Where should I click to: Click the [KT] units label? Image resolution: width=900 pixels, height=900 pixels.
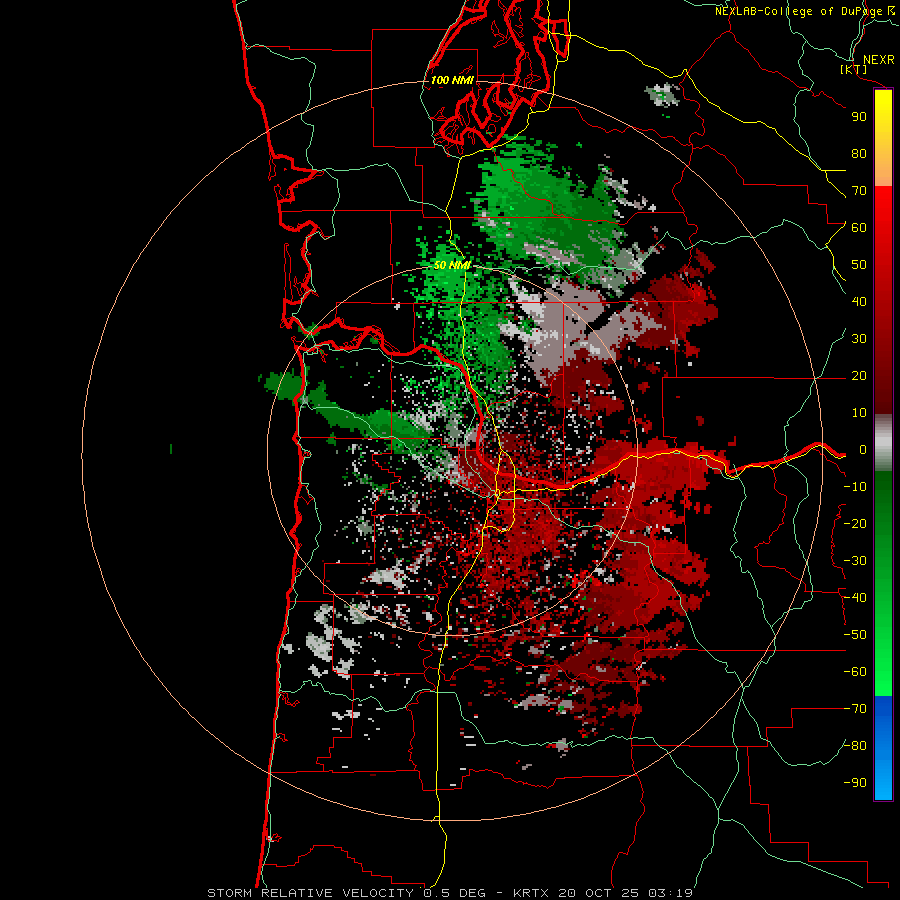pos(854,69)
